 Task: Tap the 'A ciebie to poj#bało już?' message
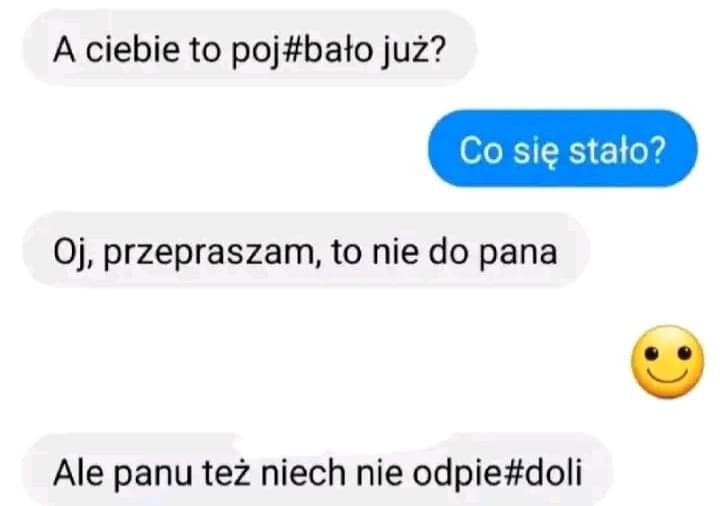(250, 48)
